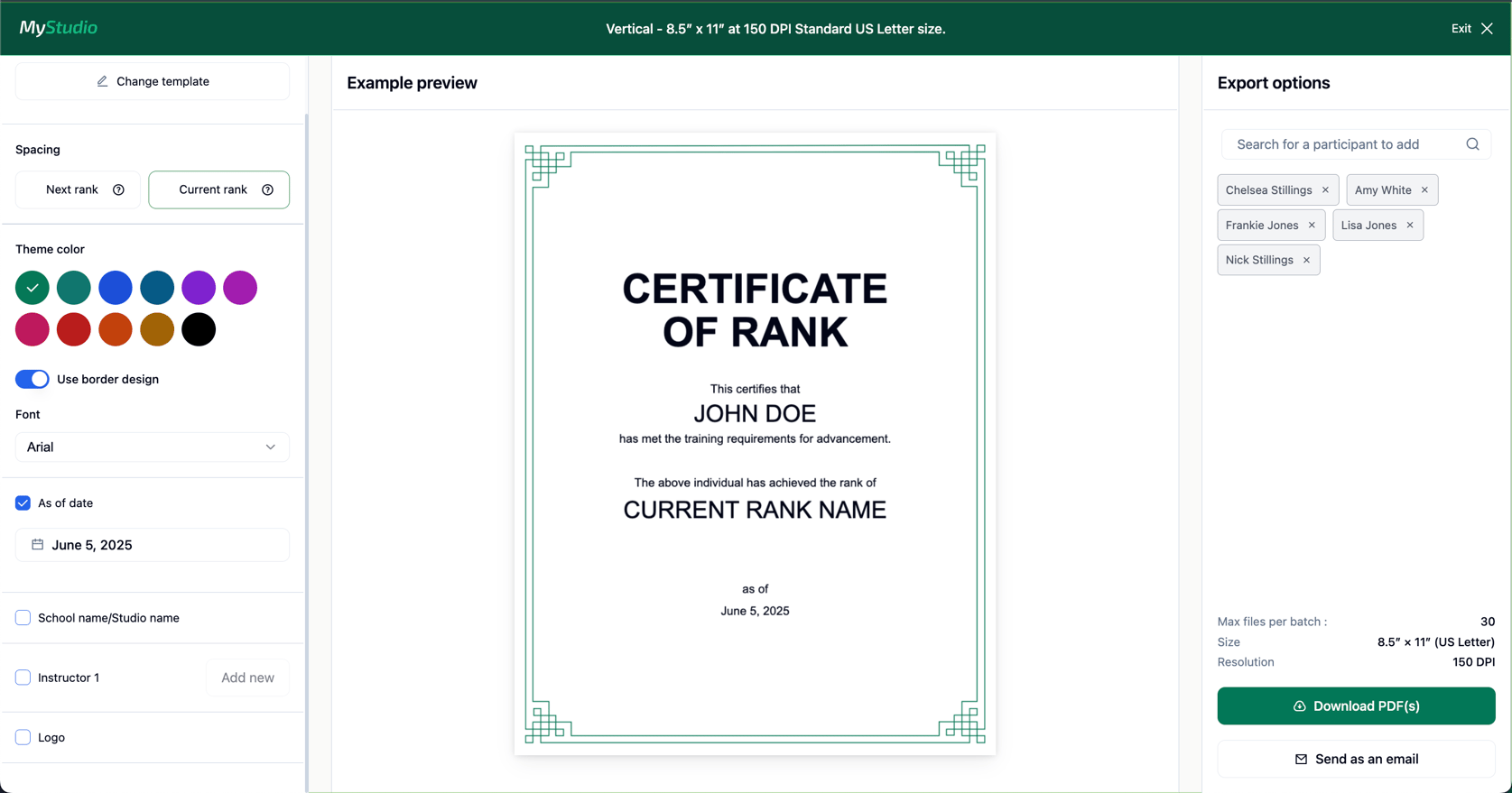Open the Arial font dropdown
The height and width of the screenshot is (793, 1512).
(x=153, y=447)
